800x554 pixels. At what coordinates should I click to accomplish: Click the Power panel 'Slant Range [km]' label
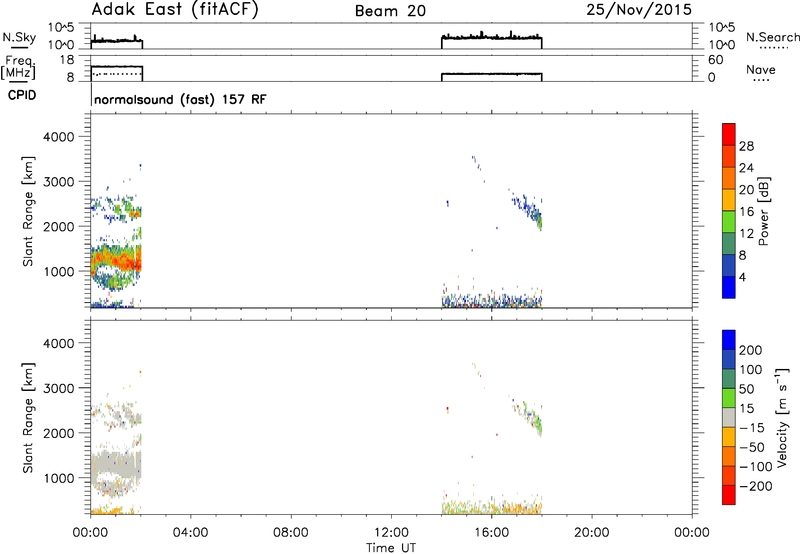[28, 211]
